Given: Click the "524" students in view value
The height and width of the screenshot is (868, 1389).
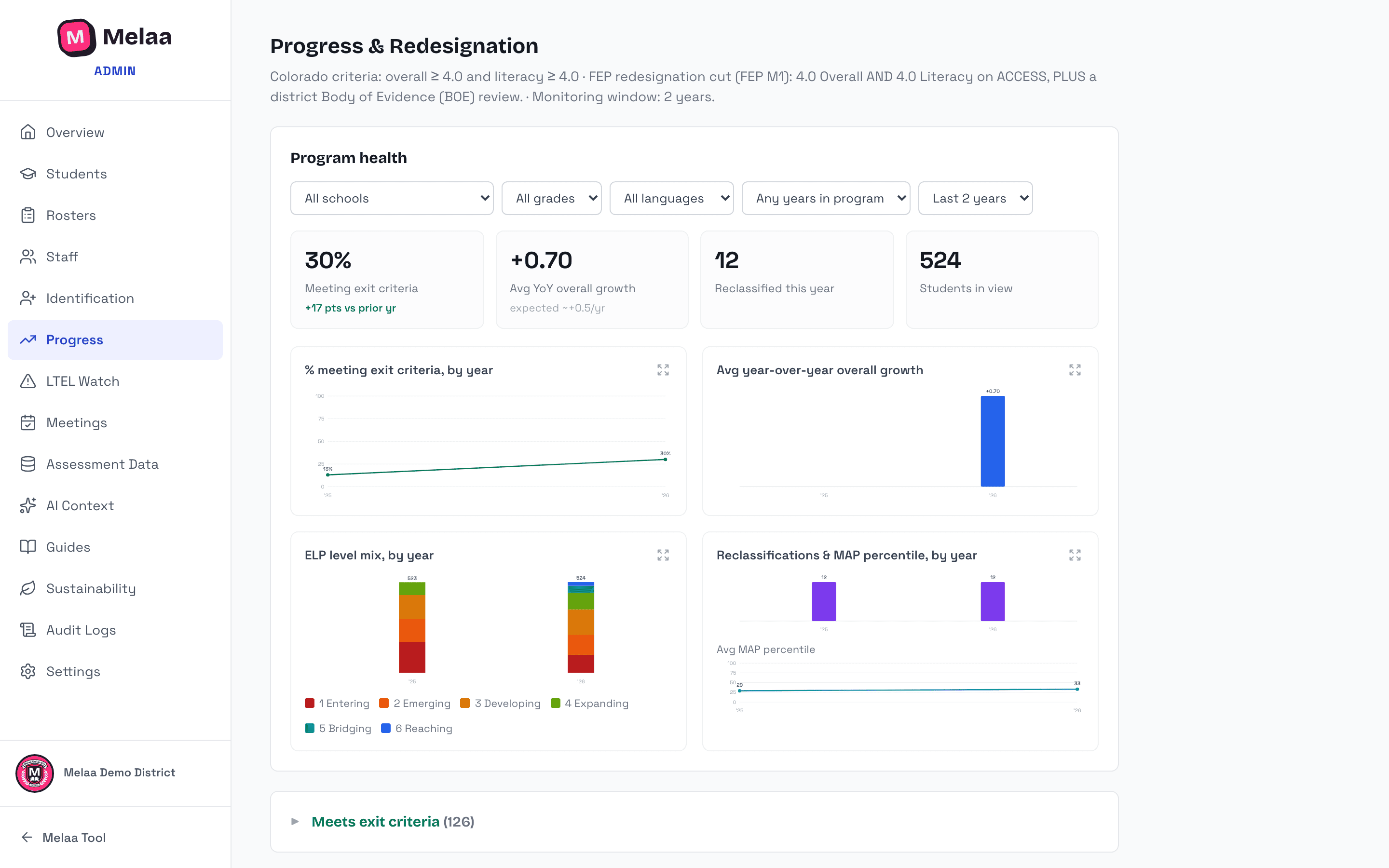Looking at the screenshot, I should pos(940,260).
